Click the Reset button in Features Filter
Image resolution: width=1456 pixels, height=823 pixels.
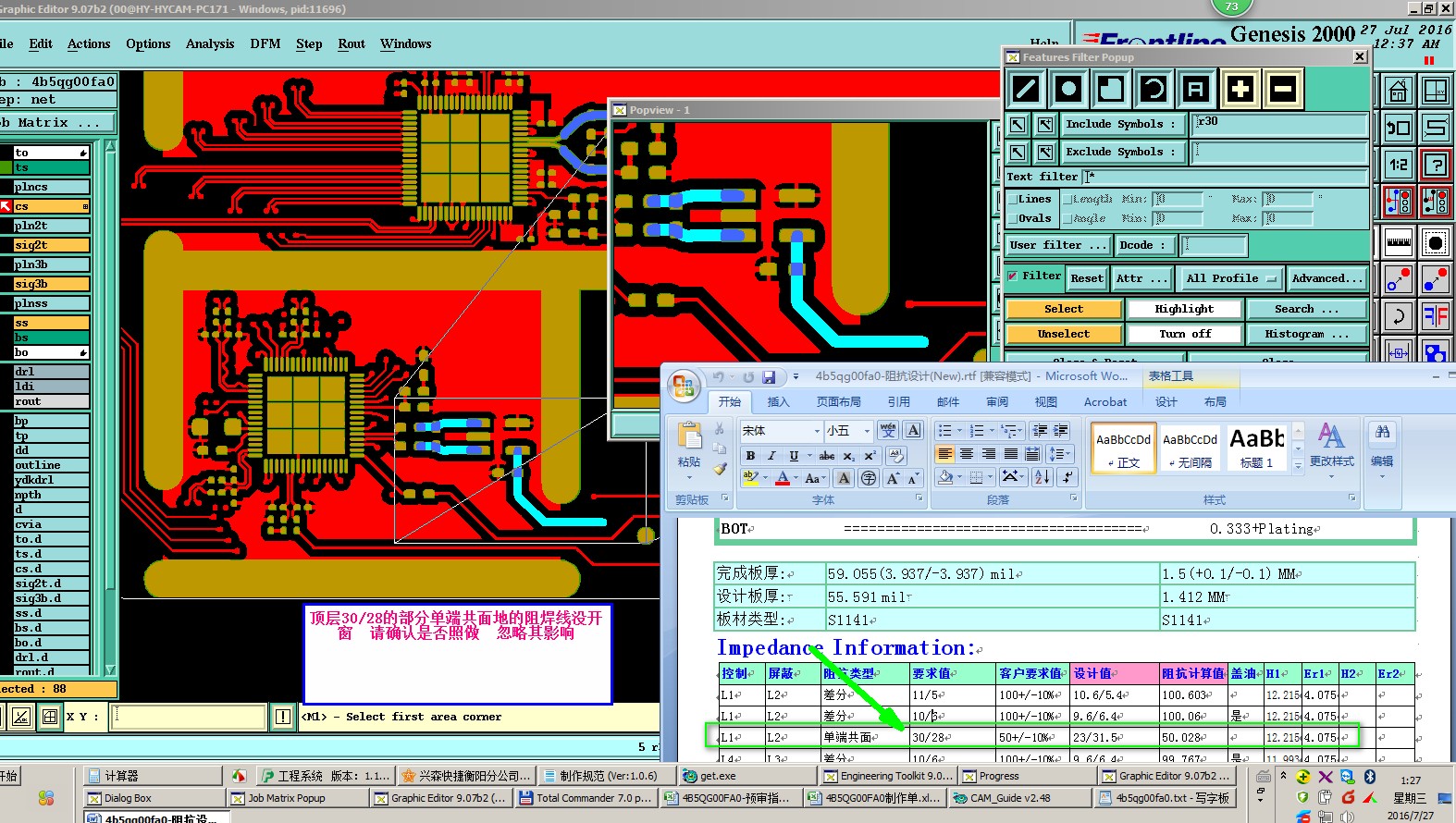click(x=1087, y=278)
